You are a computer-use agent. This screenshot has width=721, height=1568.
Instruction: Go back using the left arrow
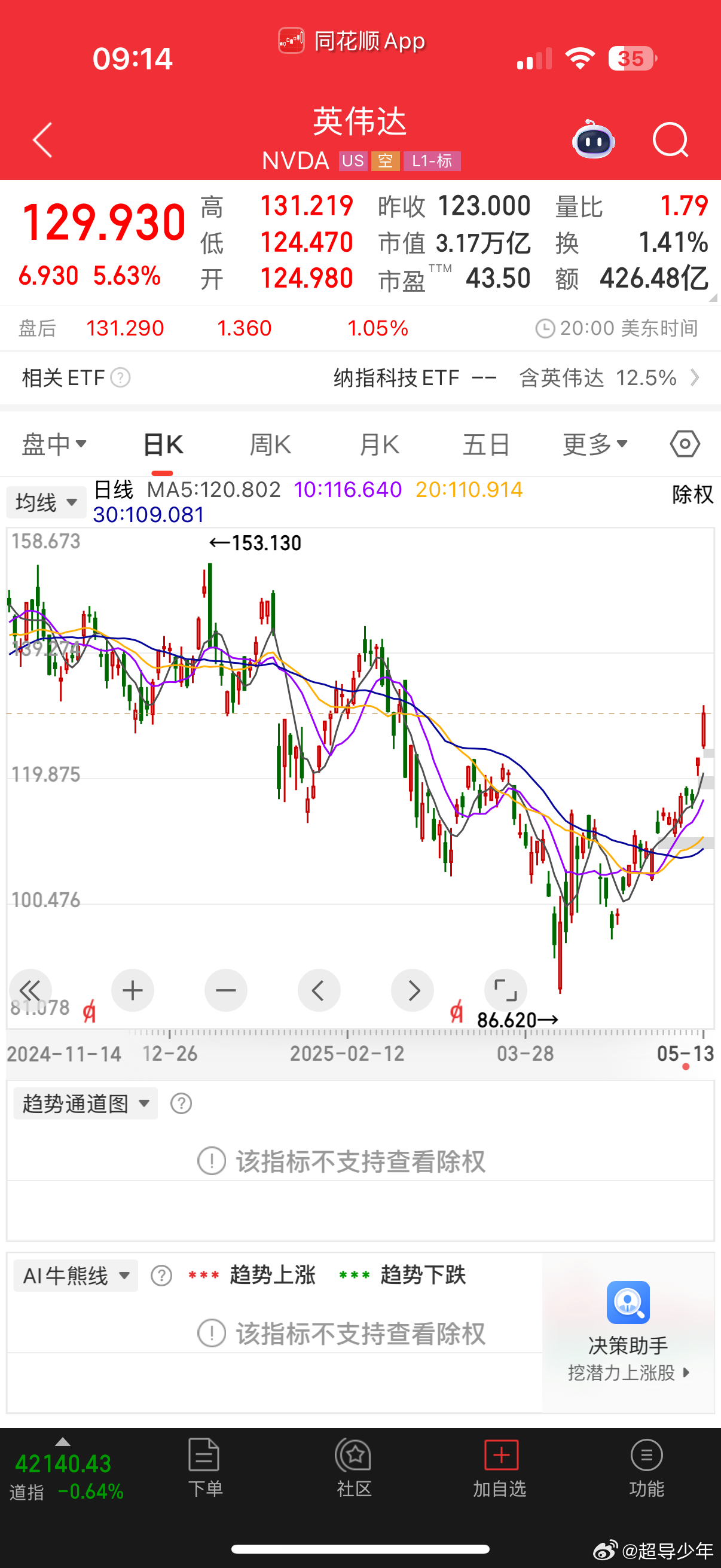coord(42,140)
